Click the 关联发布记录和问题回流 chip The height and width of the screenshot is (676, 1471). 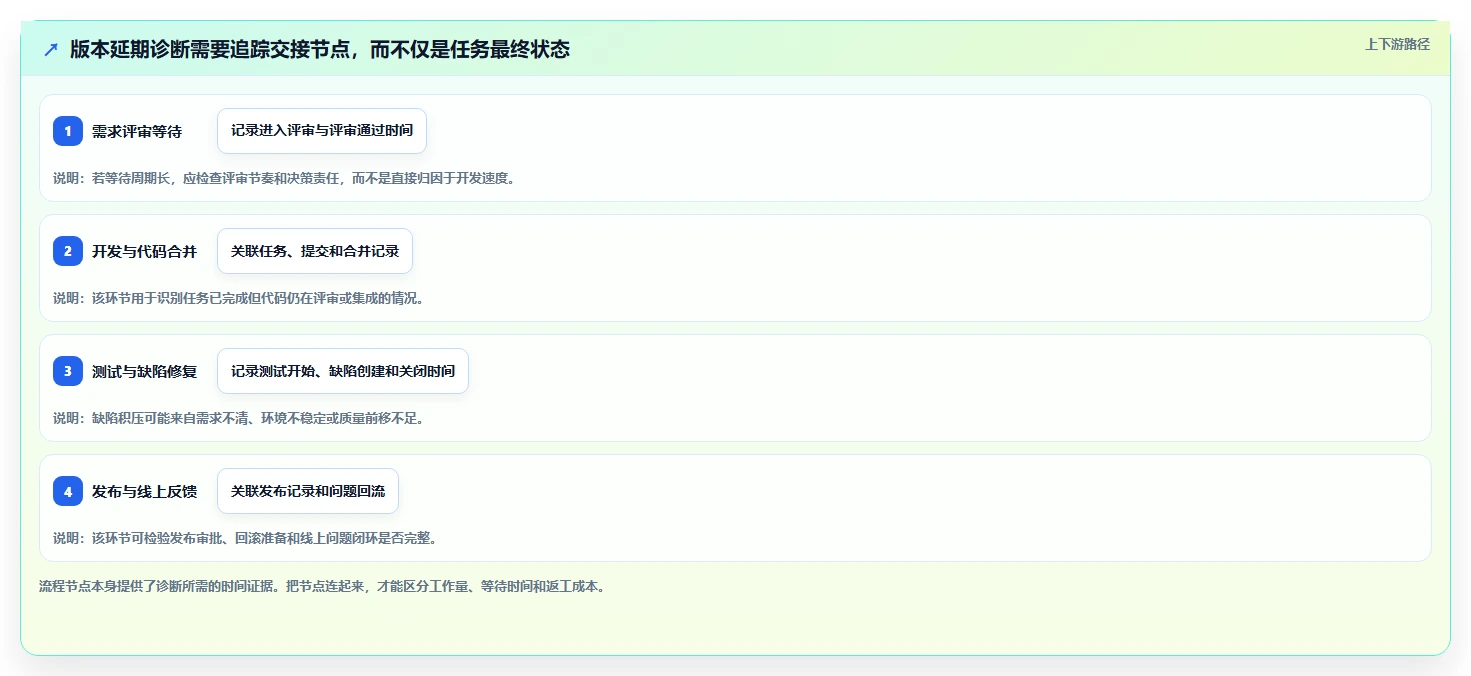308,491
